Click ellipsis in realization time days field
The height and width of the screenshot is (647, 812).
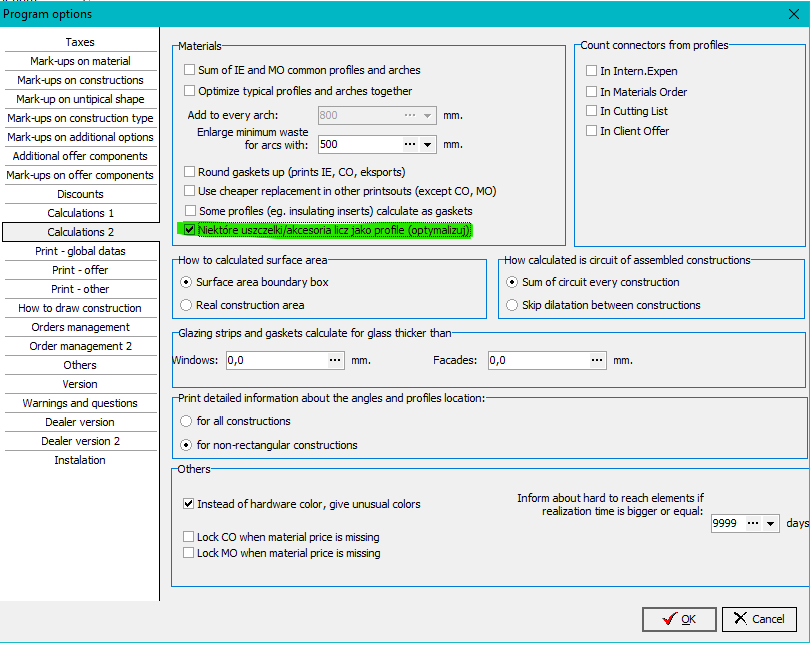753,523
